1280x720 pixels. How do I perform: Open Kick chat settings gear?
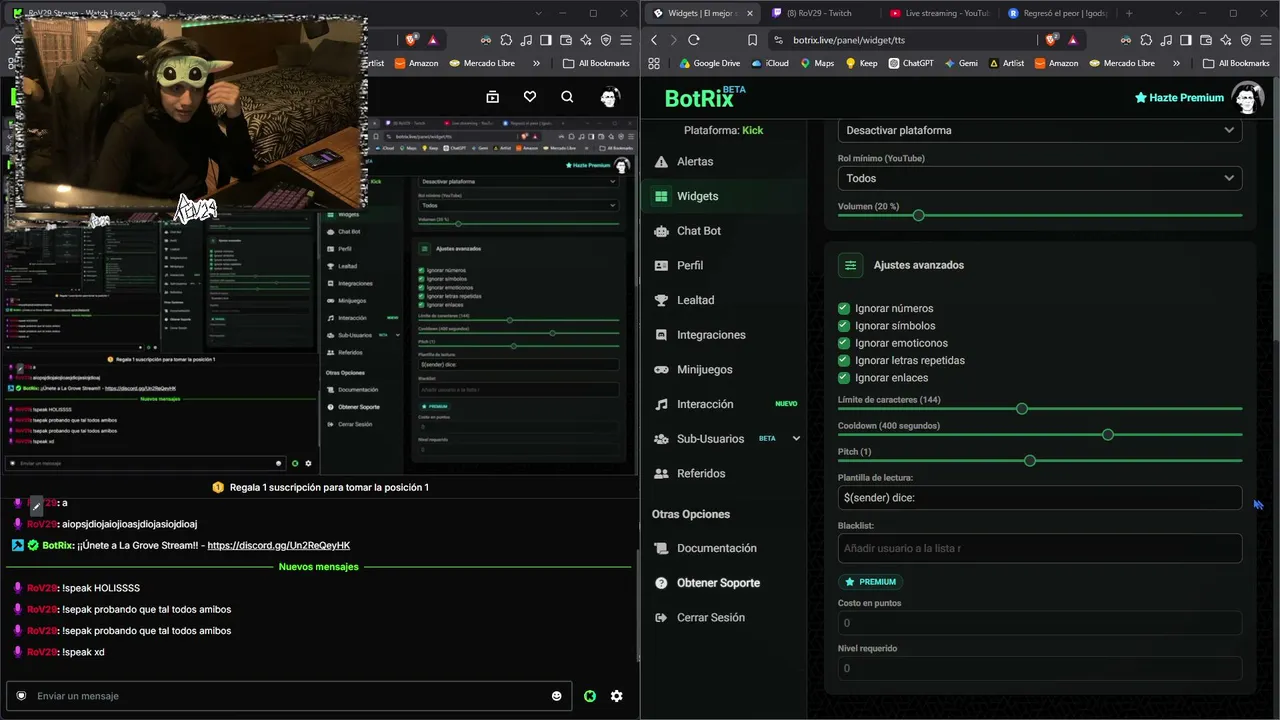tap(617, 696)
